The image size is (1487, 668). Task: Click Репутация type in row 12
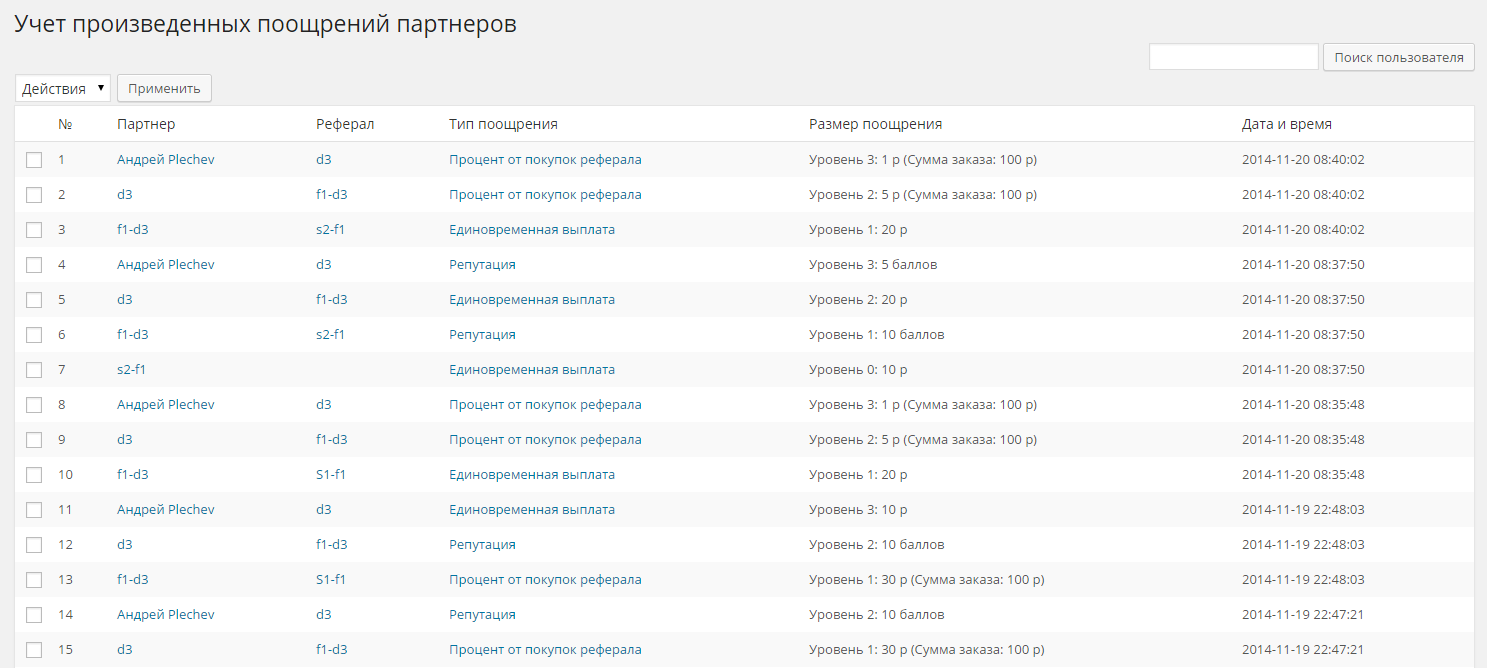coord(482,545)
